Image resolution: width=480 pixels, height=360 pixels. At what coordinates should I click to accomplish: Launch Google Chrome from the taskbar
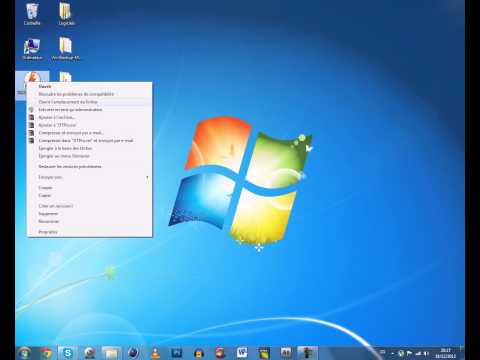point(46,353)
